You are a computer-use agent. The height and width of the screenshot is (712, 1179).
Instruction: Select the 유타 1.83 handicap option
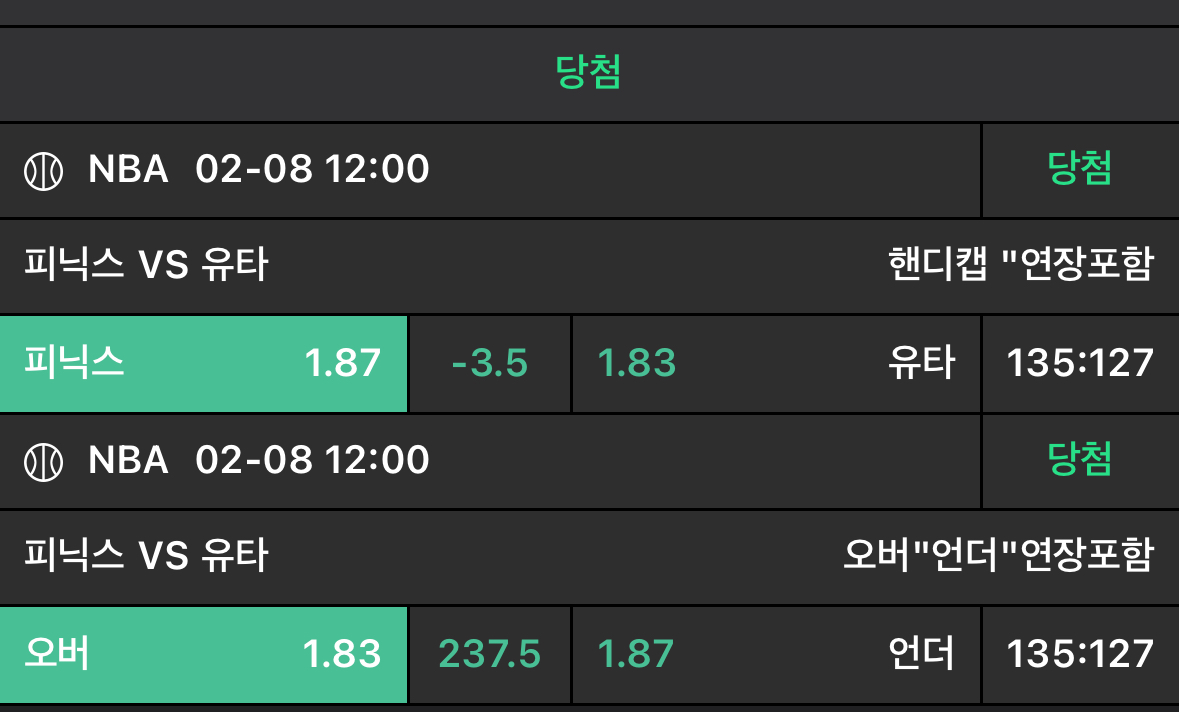point(775,363)
